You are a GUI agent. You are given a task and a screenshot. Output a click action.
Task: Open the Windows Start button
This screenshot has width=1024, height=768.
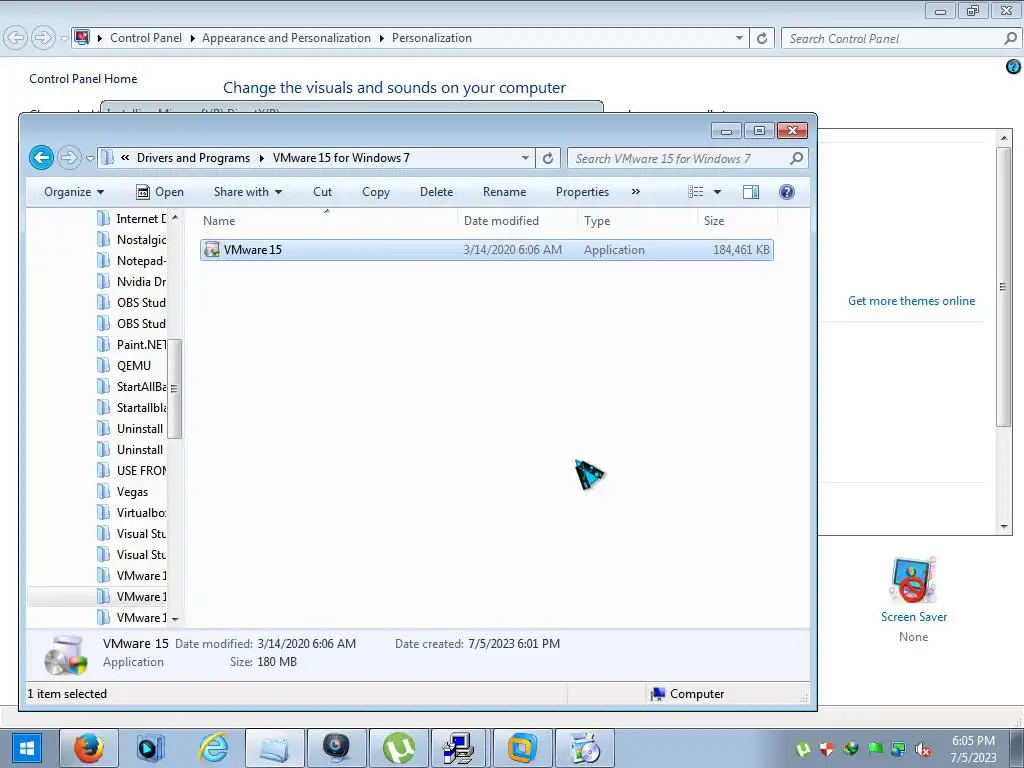pos(26,748)
